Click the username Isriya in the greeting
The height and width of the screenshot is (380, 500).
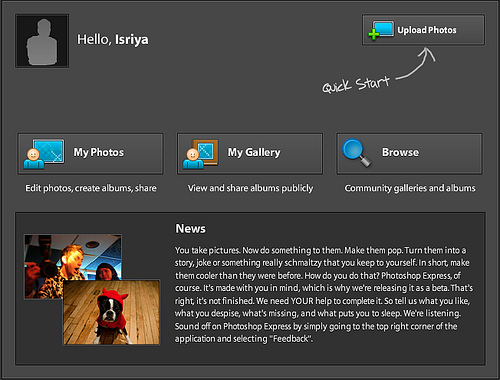coord(132,40)
